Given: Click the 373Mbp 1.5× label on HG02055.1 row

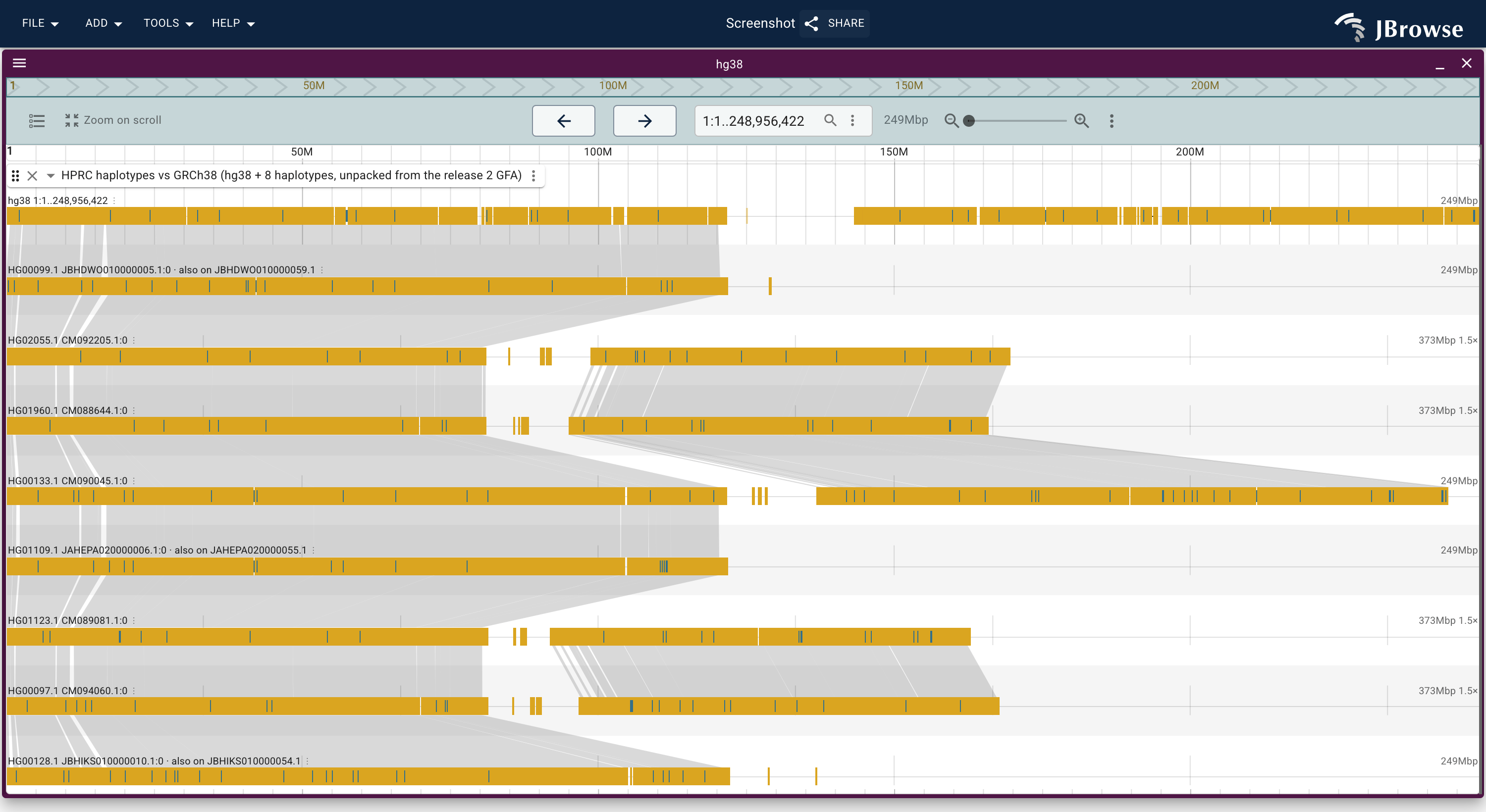Looking at the screenshot, I should [1448, 340].
